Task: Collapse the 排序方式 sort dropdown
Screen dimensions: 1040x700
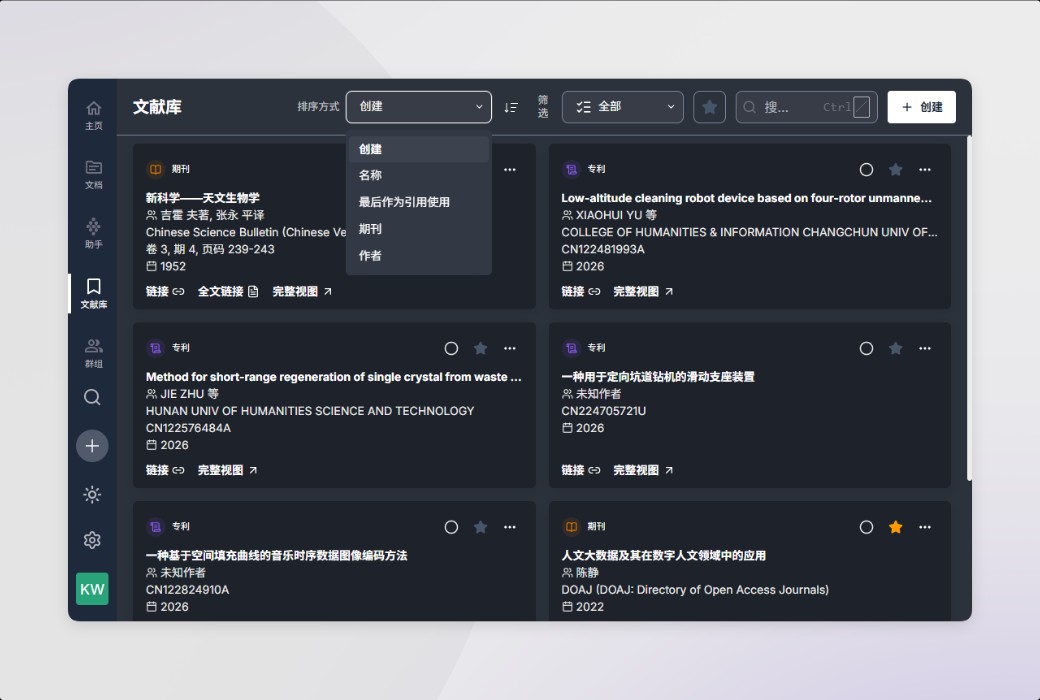Action: pos(419,107)
